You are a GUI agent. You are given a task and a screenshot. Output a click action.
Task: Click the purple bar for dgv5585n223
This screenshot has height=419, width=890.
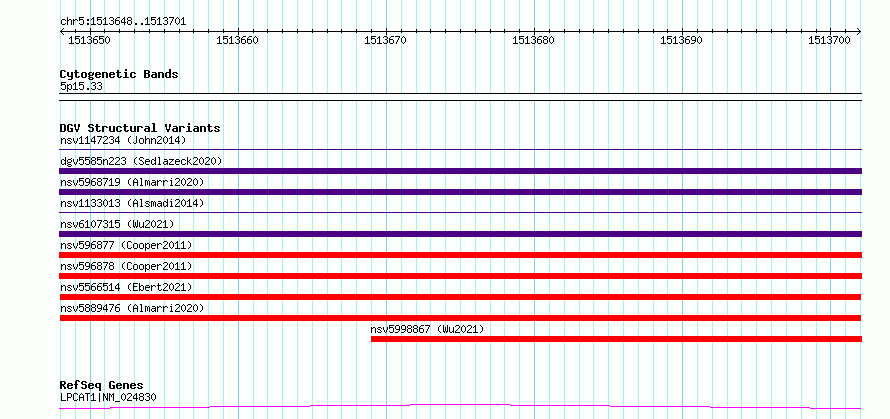tap(460, 171)
